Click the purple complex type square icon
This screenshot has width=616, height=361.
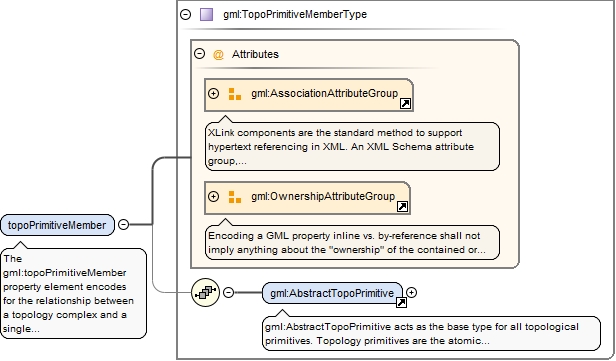click(x=206, y=15)
